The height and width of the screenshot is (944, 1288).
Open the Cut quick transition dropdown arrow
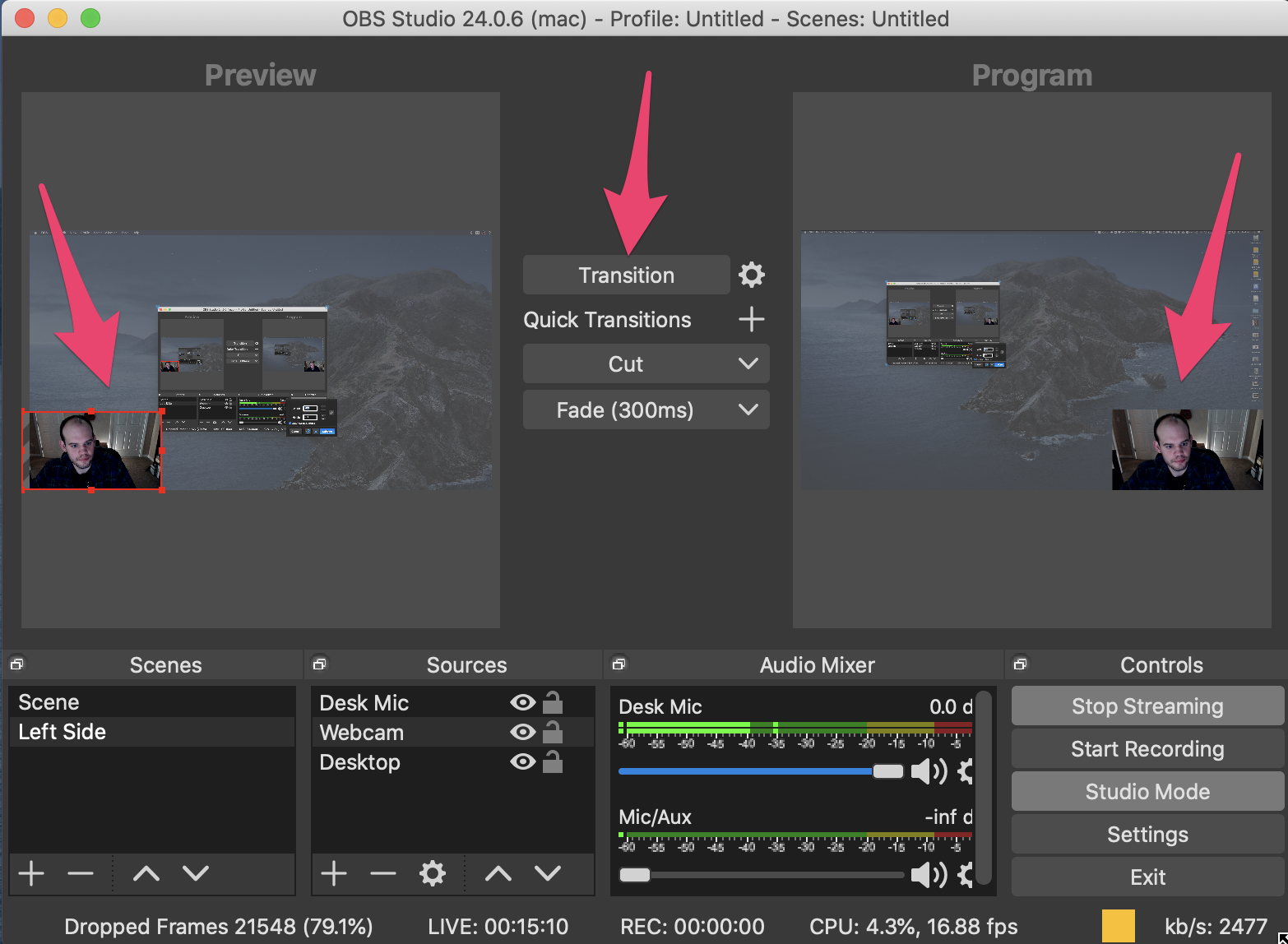click(748, 363)
